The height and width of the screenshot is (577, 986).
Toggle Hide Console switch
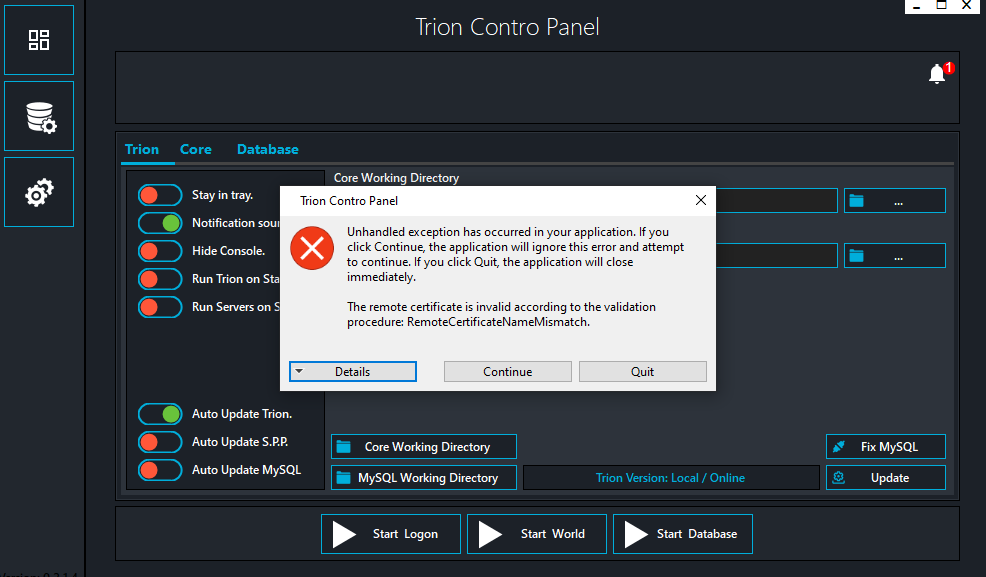tap(160, 251)
